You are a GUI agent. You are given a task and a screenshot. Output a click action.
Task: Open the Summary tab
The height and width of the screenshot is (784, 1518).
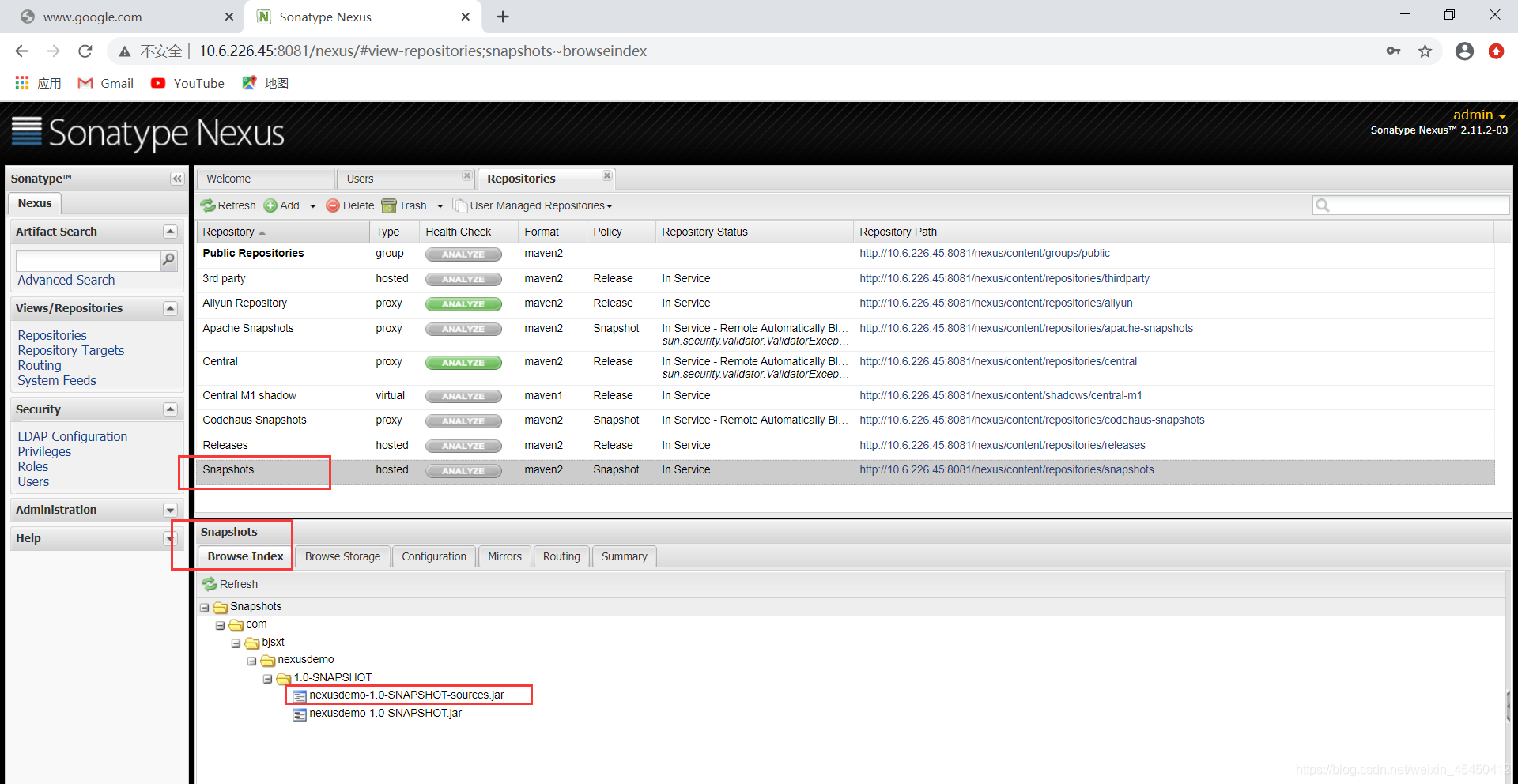point(625,556)
